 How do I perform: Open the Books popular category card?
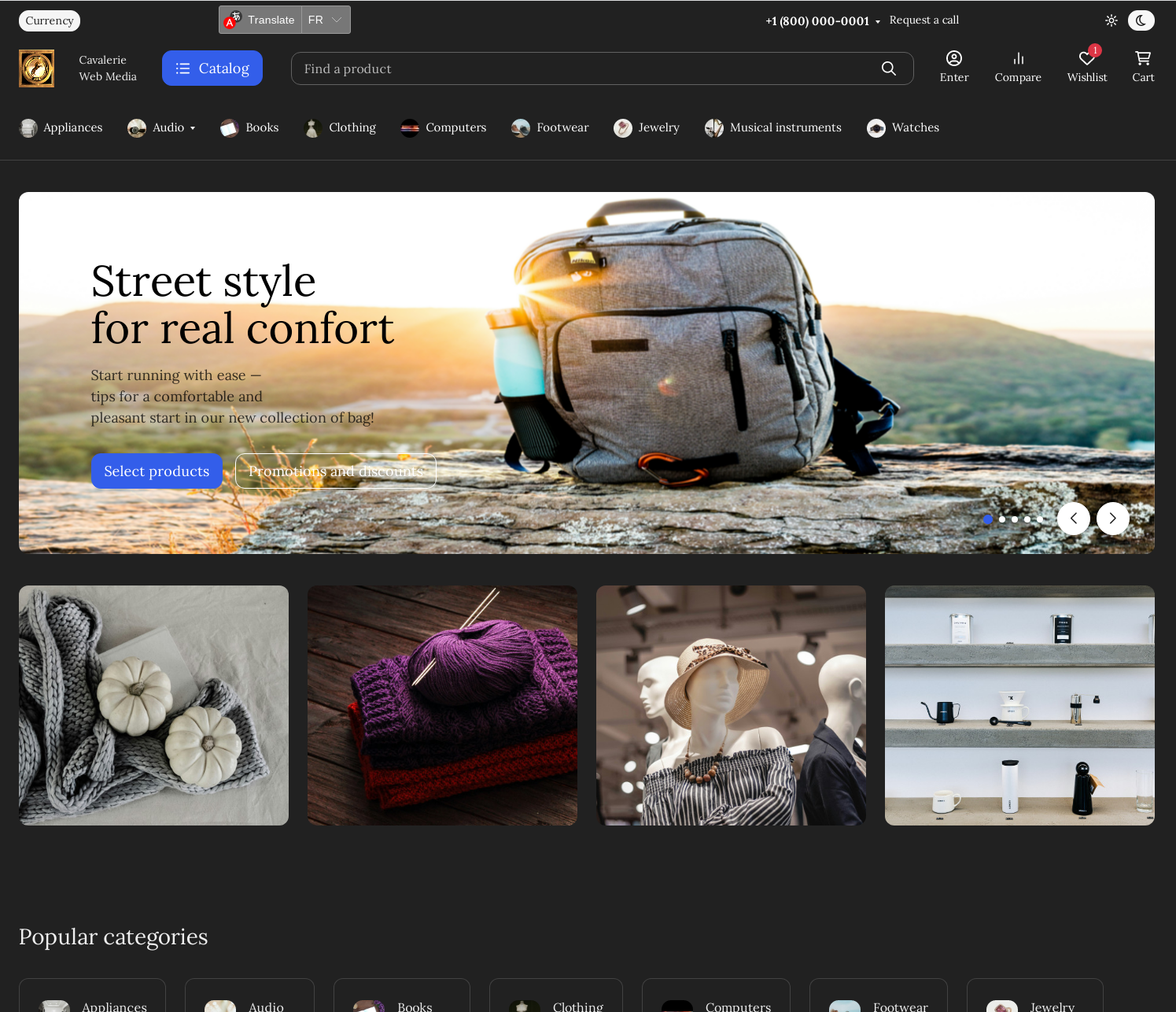402,995
